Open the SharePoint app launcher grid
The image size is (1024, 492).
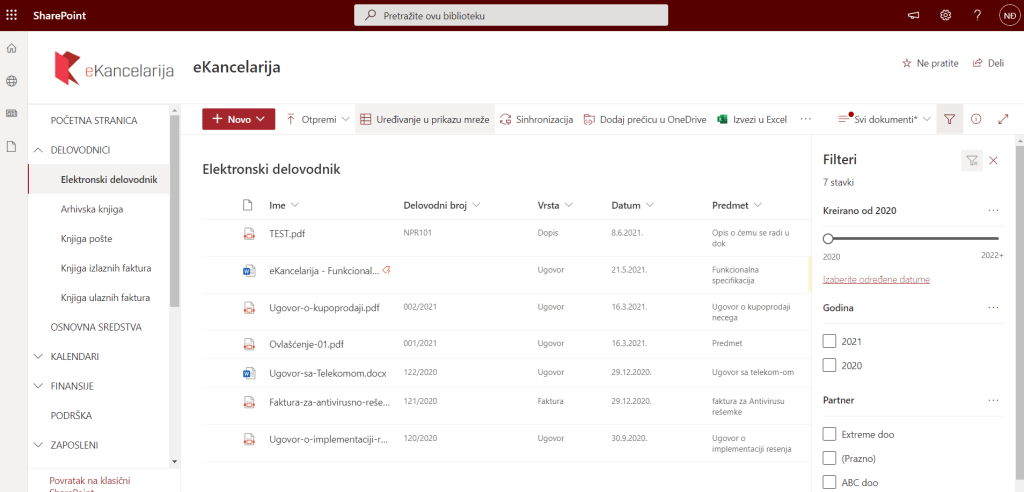click(x=12, y=15)
